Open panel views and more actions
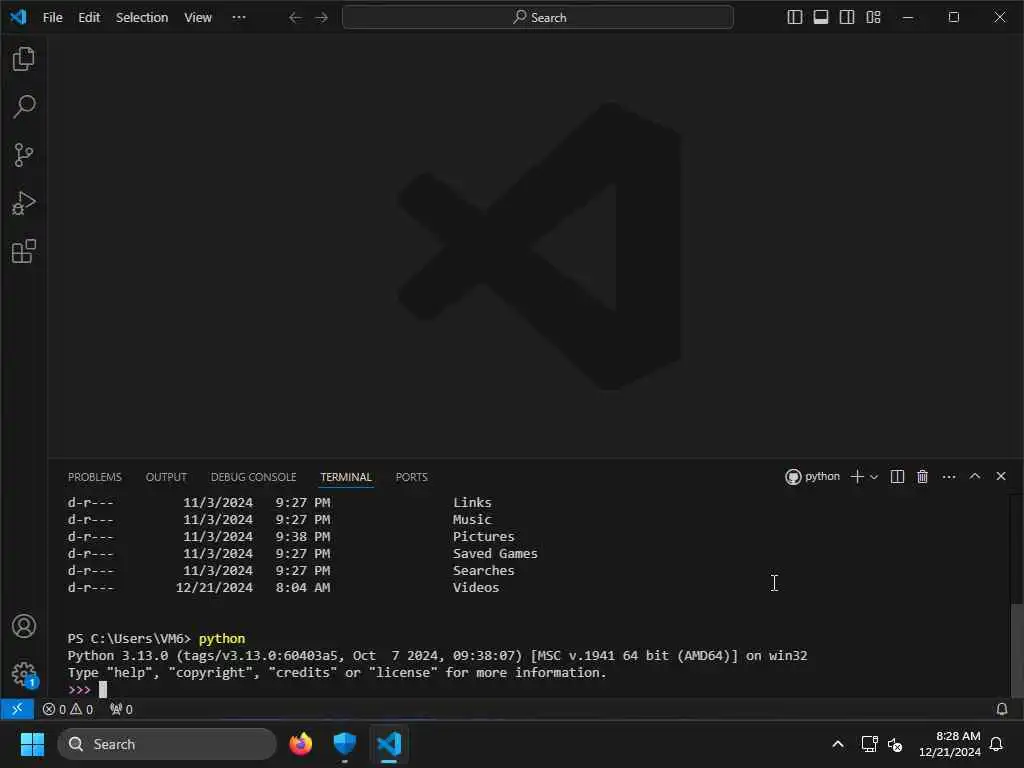Screen dimensions: 1024x768 949,477
